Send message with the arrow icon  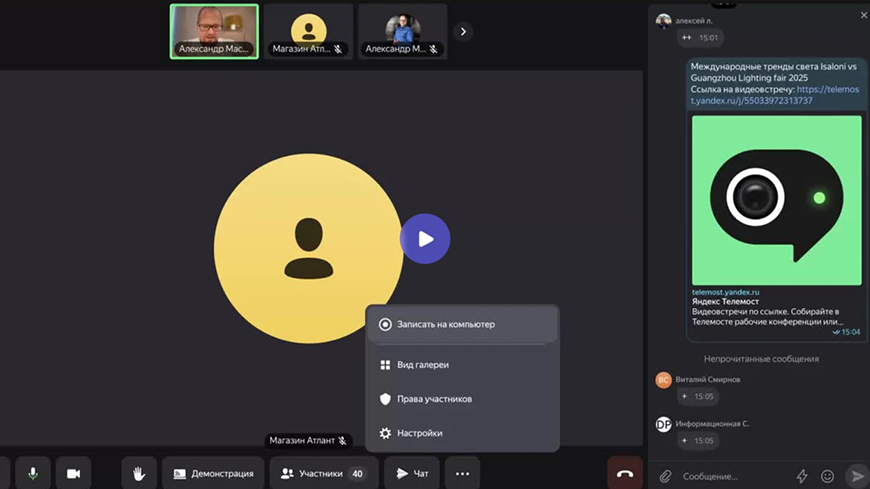click(856, 476)
